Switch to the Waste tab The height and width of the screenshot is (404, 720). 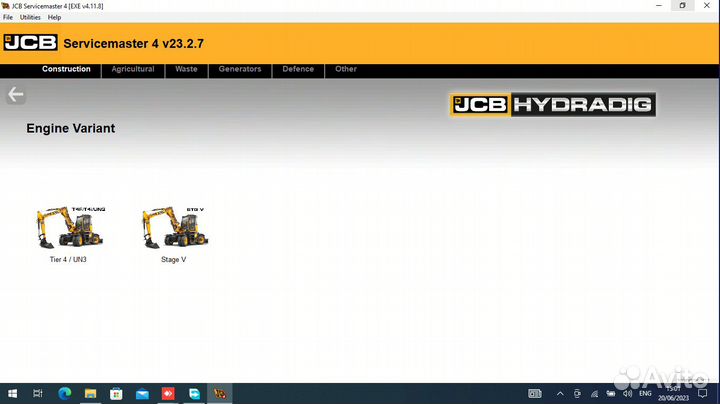186,69
